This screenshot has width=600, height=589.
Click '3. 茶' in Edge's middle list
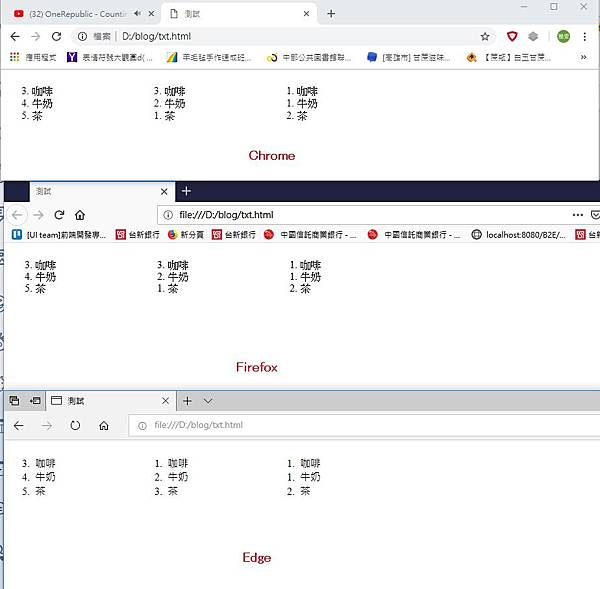166,491
